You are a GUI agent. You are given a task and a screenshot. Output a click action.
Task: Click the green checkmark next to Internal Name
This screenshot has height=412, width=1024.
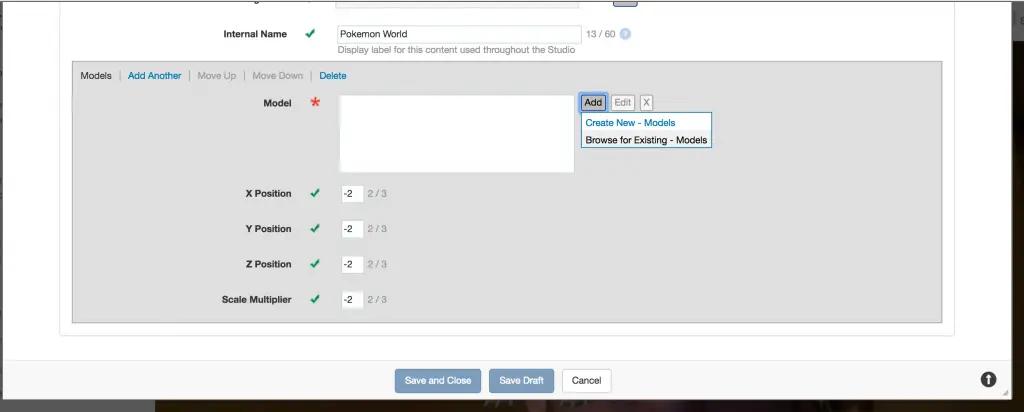pyautogui.click(x=310, y=34)
